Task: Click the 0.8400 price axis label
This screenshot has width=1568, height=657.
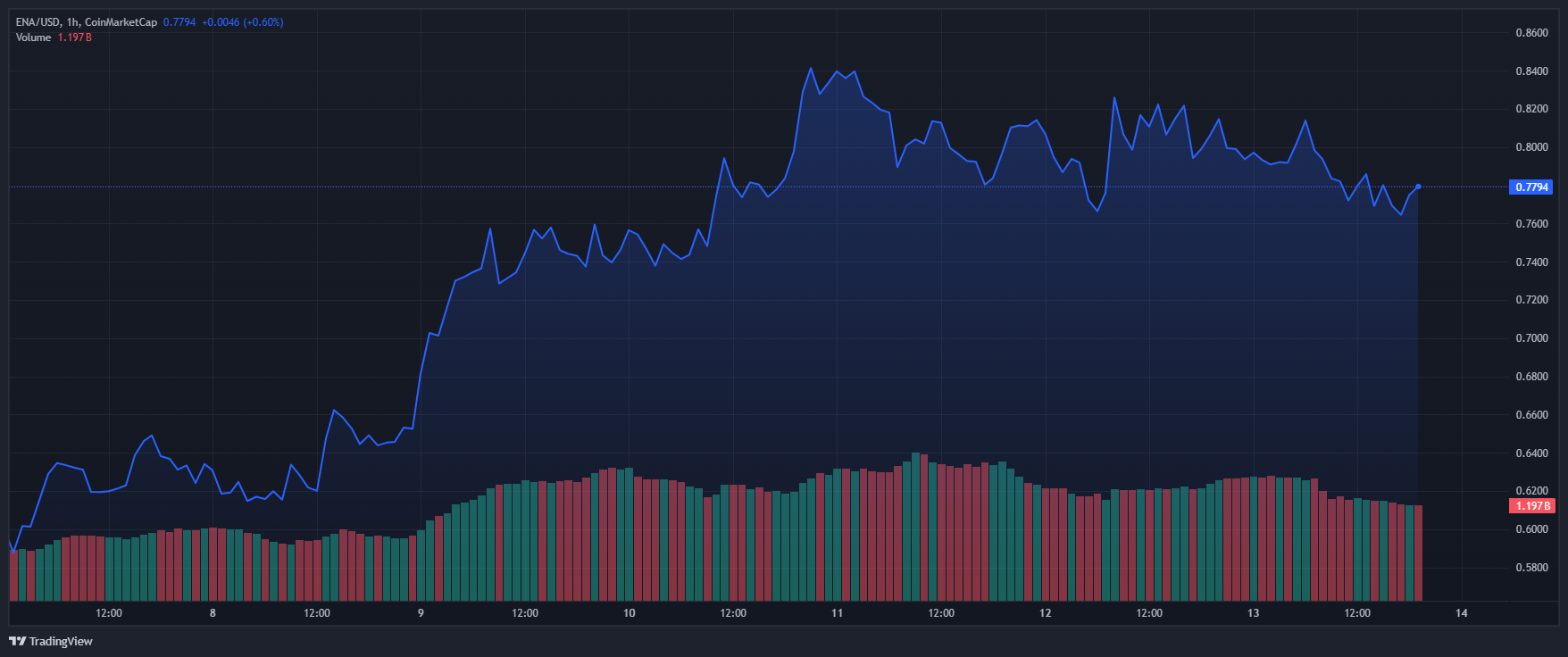Action: [x=1531, y=71]
